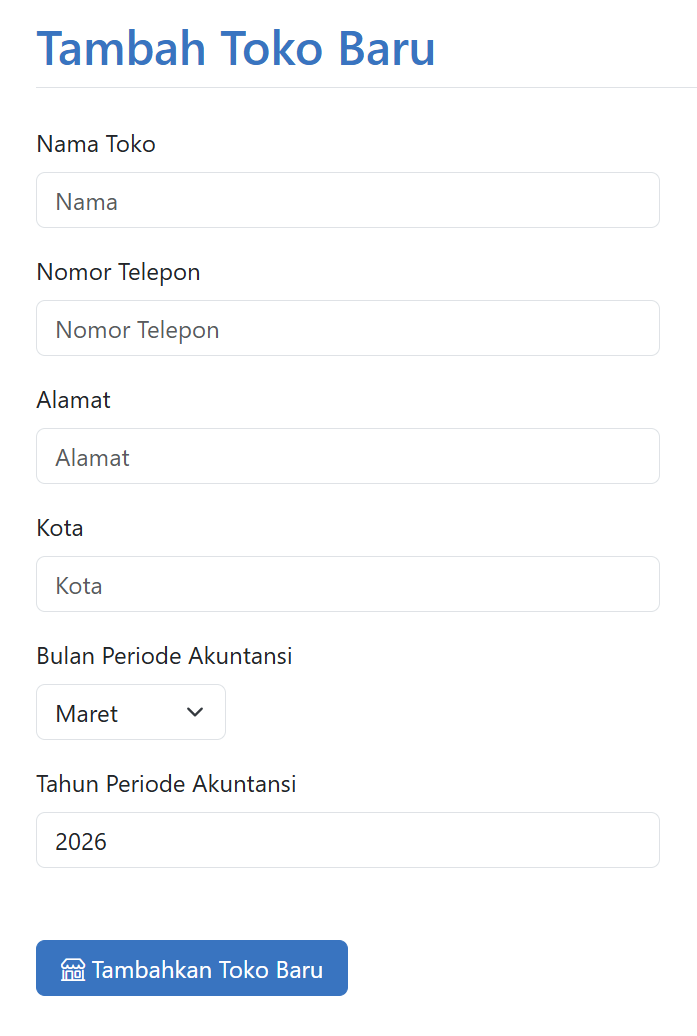Image resolution: width=697 pixels, height=1036 pixels.
Task: Click inside the Nama input field
Action: point(347,200)
